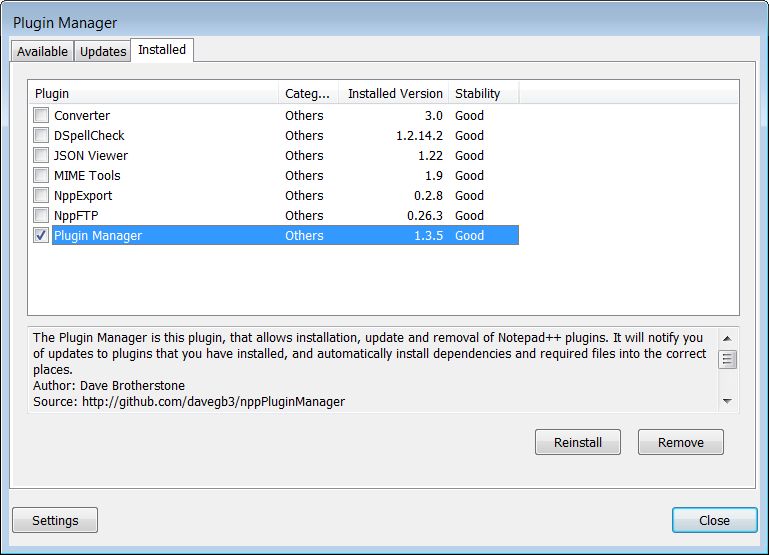Select the MIME Tools plugin name
This screenshot has width=769, height=555.
(x=87, y=176)
